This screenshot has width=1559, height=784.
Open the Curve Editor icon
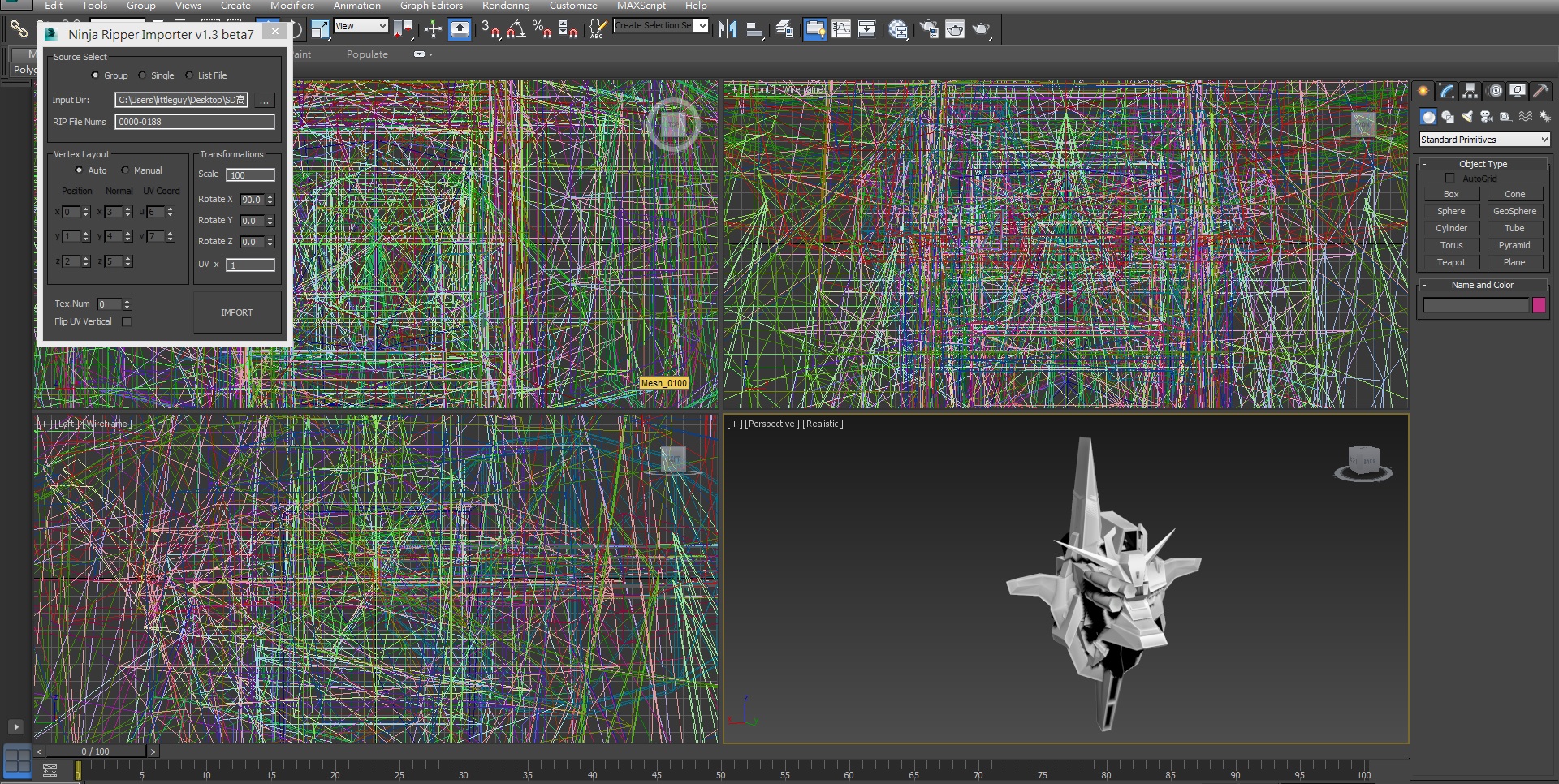tap(842, 30)
